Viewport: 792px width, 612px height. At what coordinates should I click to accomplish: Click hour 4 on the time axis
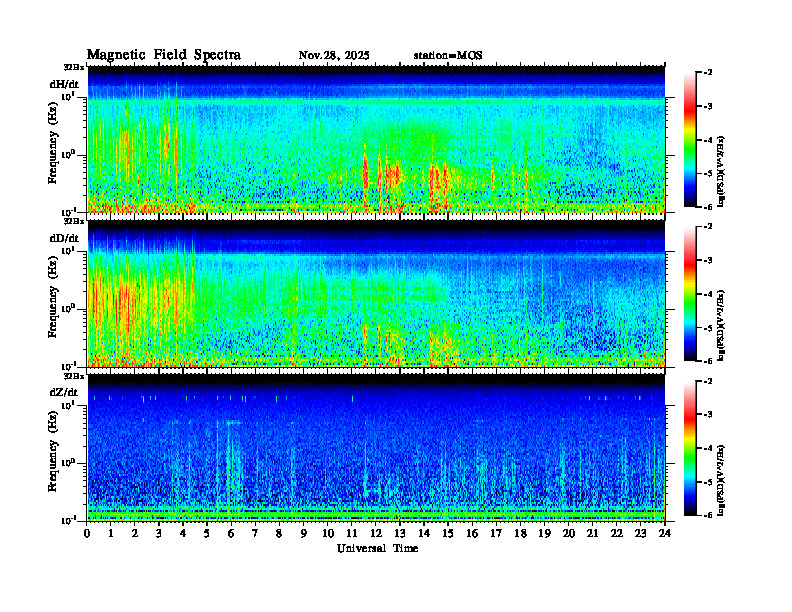[183, 533]
